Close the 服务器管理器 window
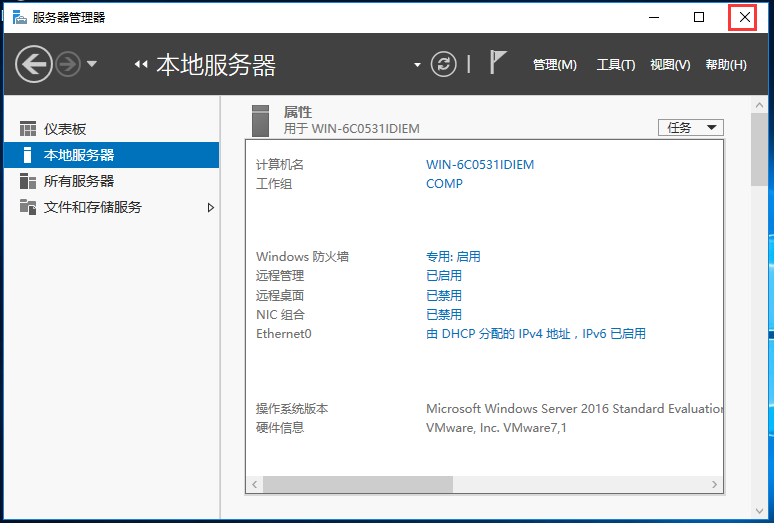 pos(744,17)
